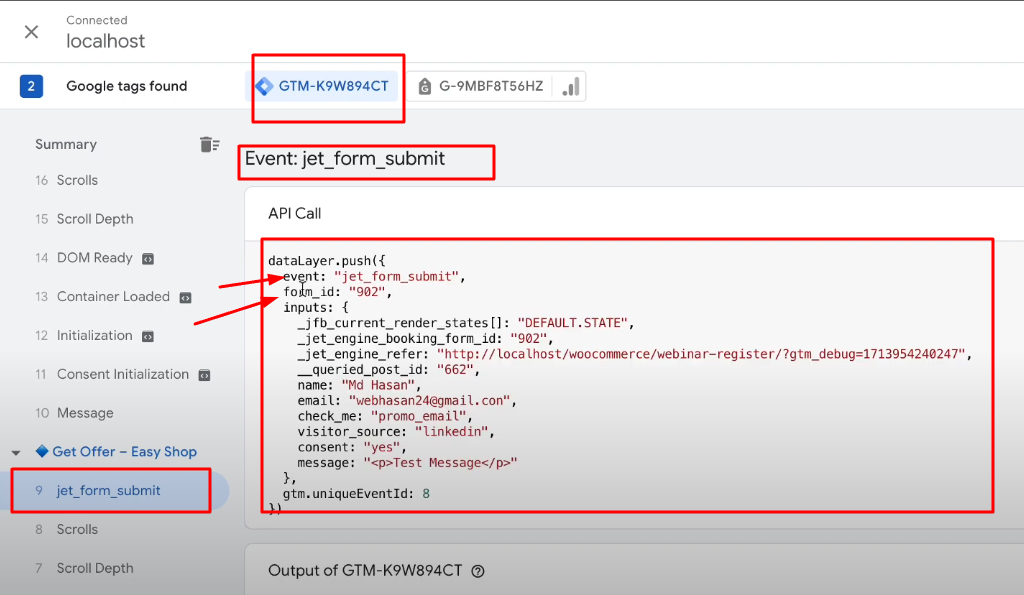Screen dimensions: 1024x595
Task: Clear the event list with trash icon
Action: click(209, 144)
